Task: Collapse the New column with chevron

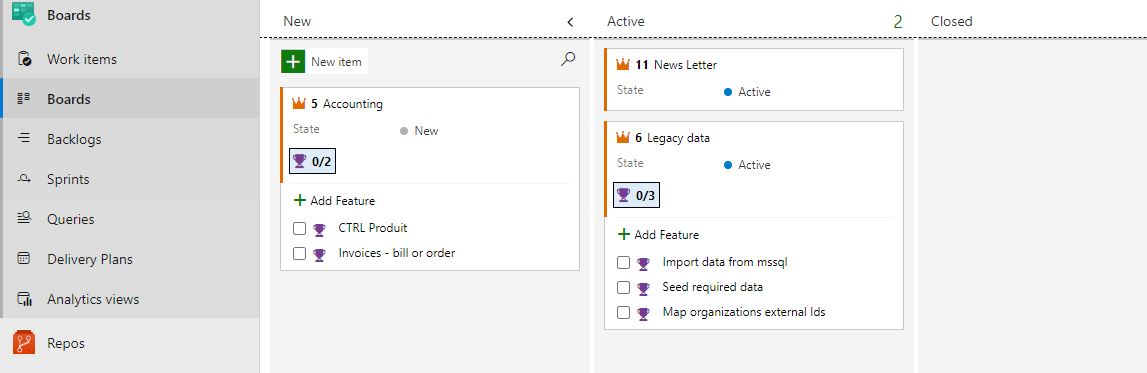Action: (x=571, y=22)
